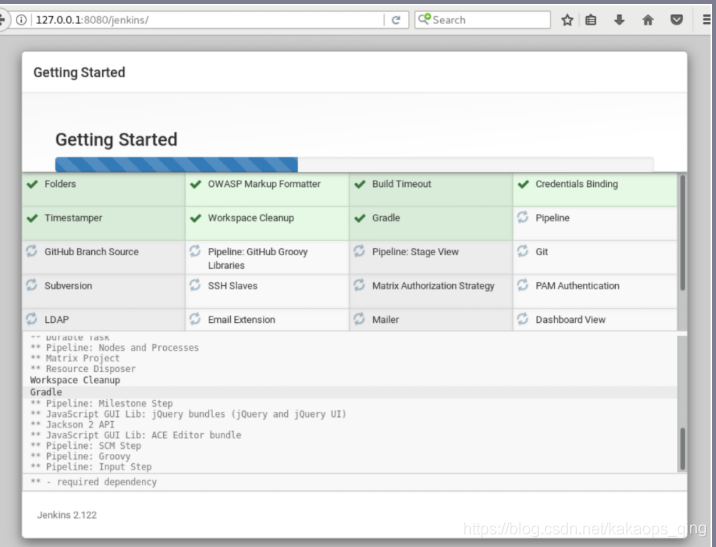
Task: Select the OWASP Markup Formatter plugin cell
Action: (266, 185)
